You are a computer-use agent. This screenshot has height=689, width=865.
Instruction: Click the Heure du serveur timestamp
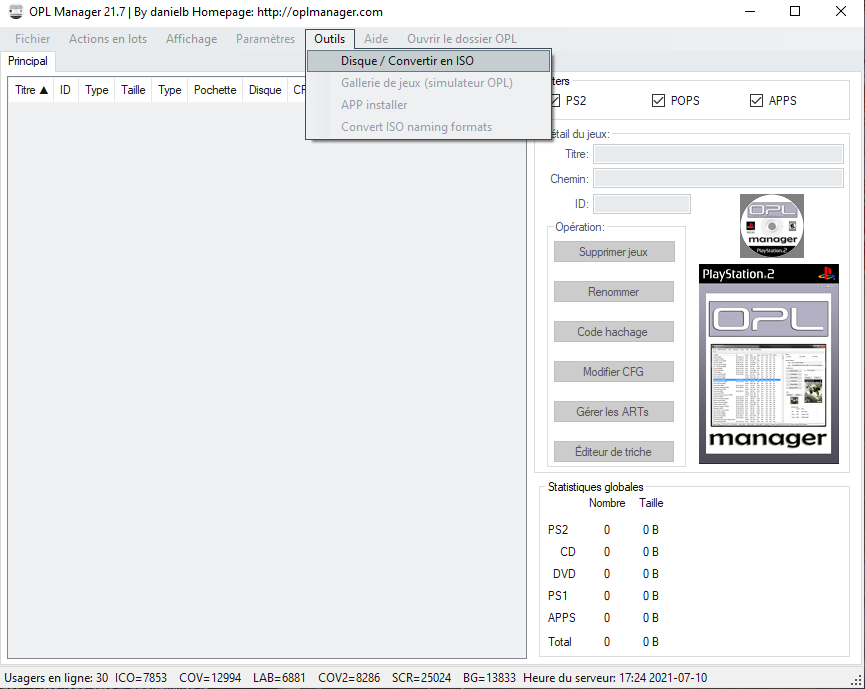(x=615, y=677)
